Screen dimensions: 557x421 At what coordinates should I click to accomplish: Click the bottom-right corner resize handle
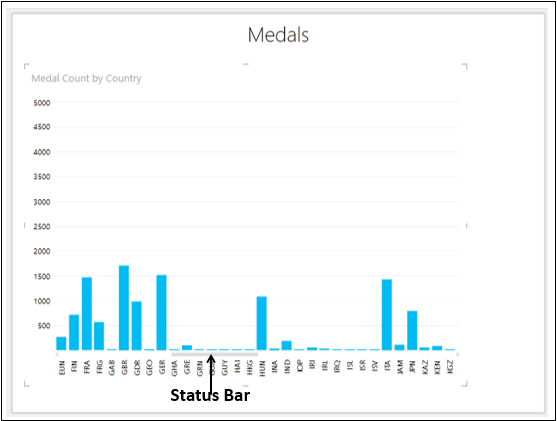(x=464, y=384)
